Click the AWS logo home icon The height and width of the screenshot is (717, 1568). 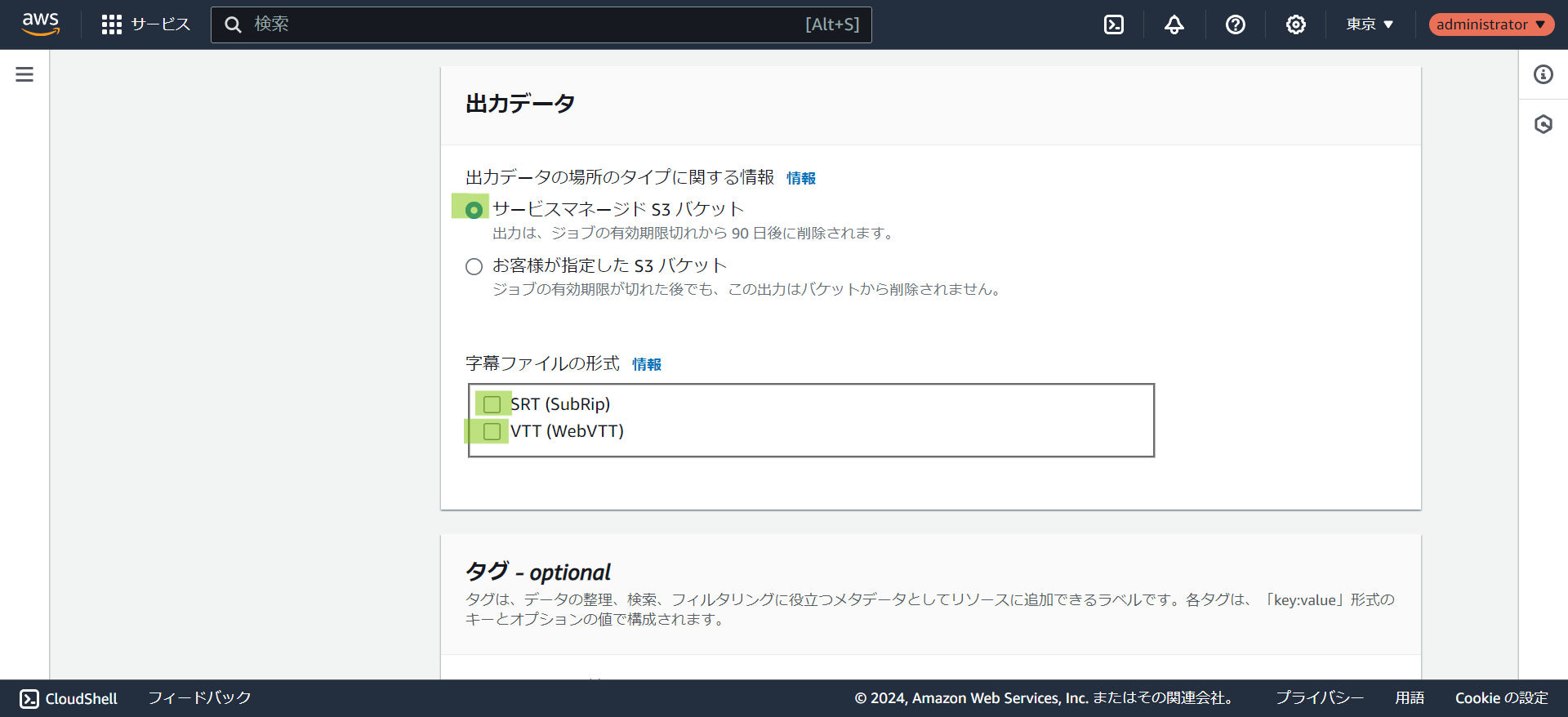point(41,24)
